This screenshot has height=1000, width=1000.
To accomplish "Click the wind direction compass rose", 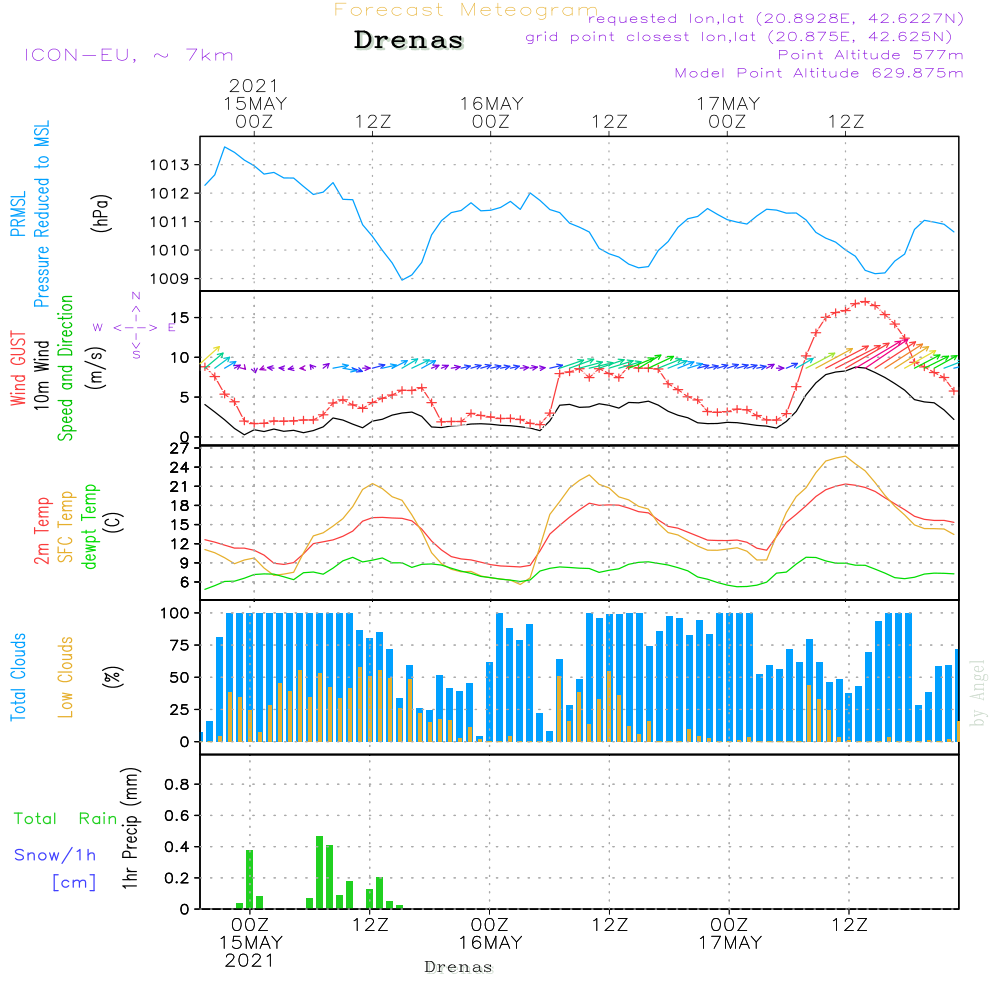I will [136, 327].
